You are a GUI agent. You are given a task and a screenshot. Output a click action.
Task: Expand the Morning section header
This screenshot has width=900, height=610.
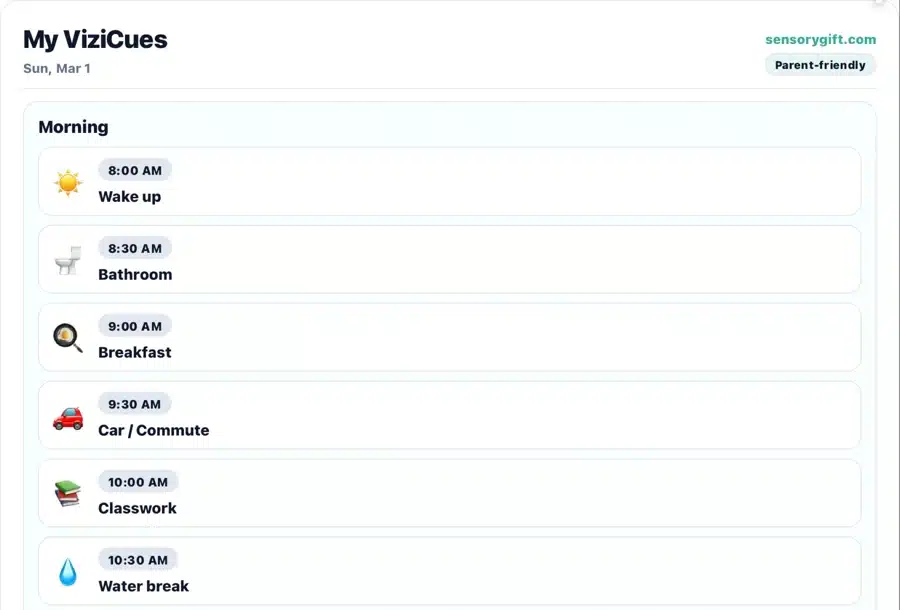pyautogui.click(x=73, y=127)
